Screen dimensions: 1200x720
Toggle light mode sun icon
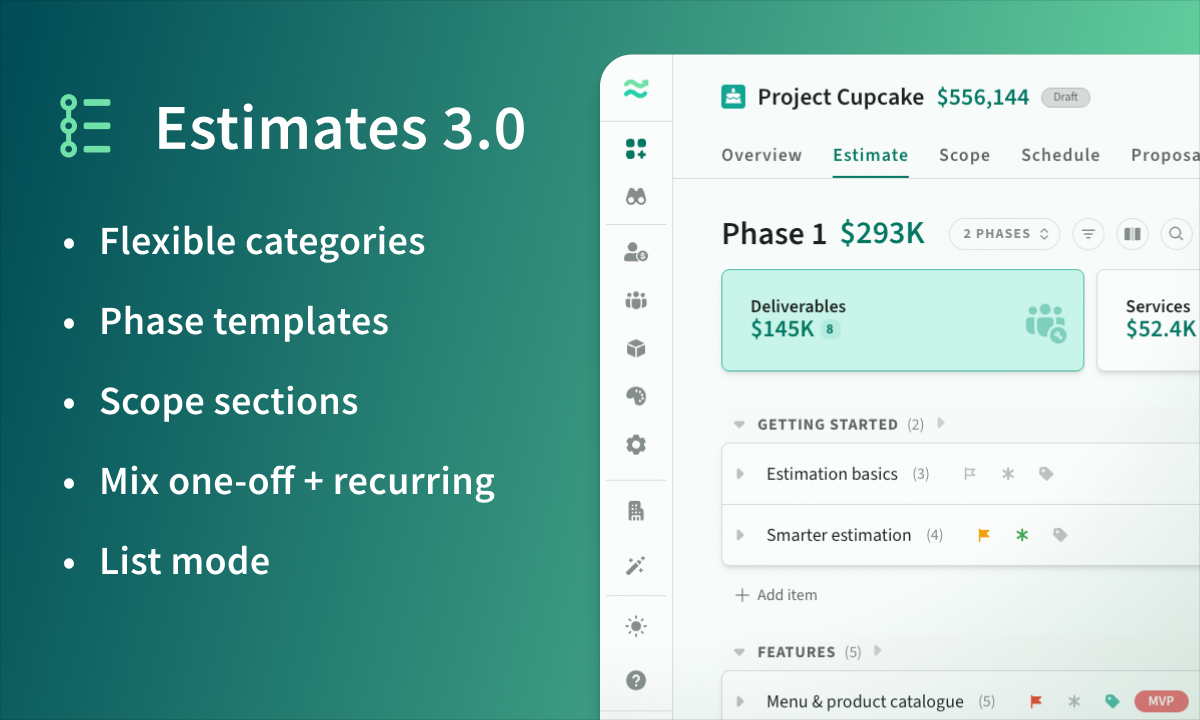636,626
